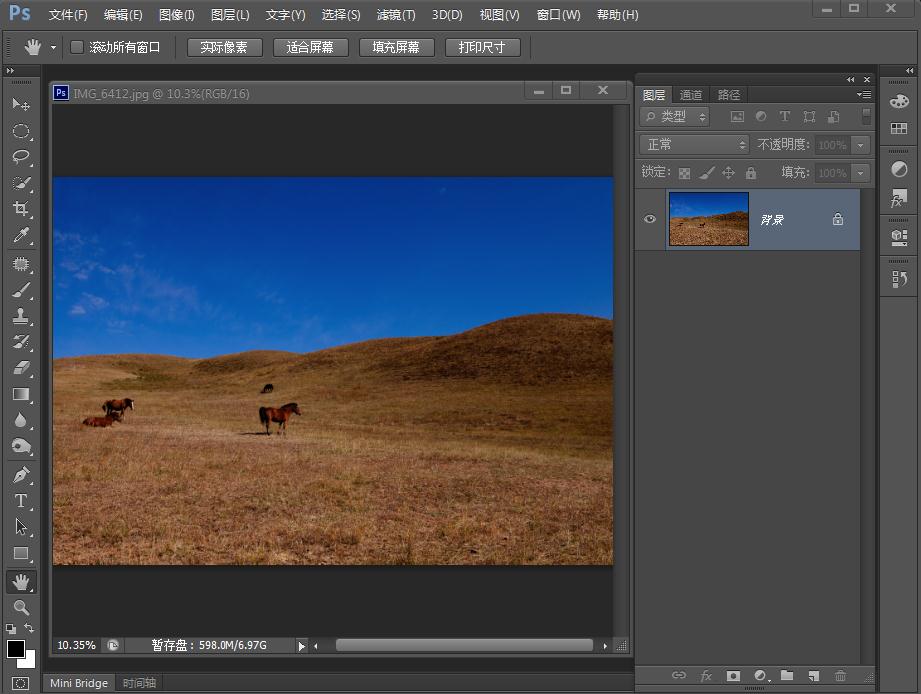Switch to the Channels tab
The height and width of the screenshot is (694, 921).
(691, 95)
